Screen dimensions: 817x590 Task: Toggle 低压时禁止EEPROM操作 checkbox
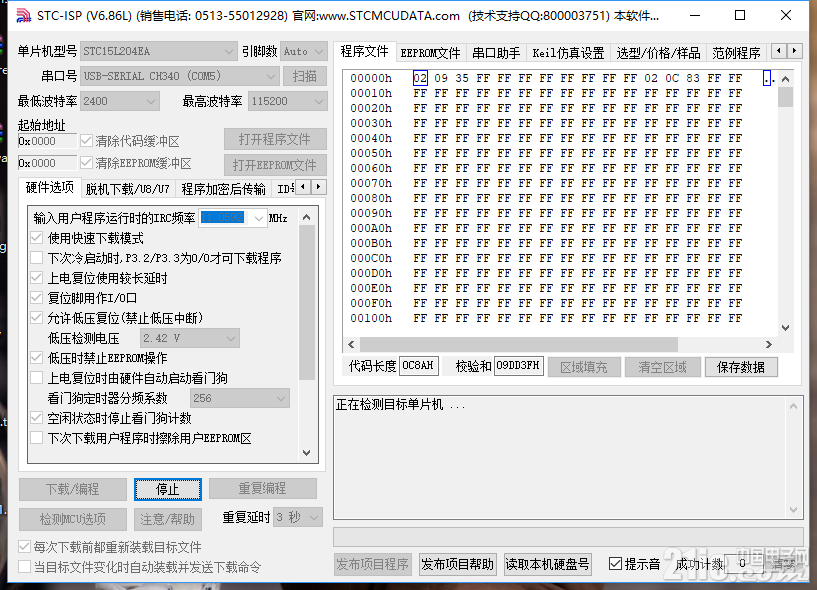(x=36, y=358)
